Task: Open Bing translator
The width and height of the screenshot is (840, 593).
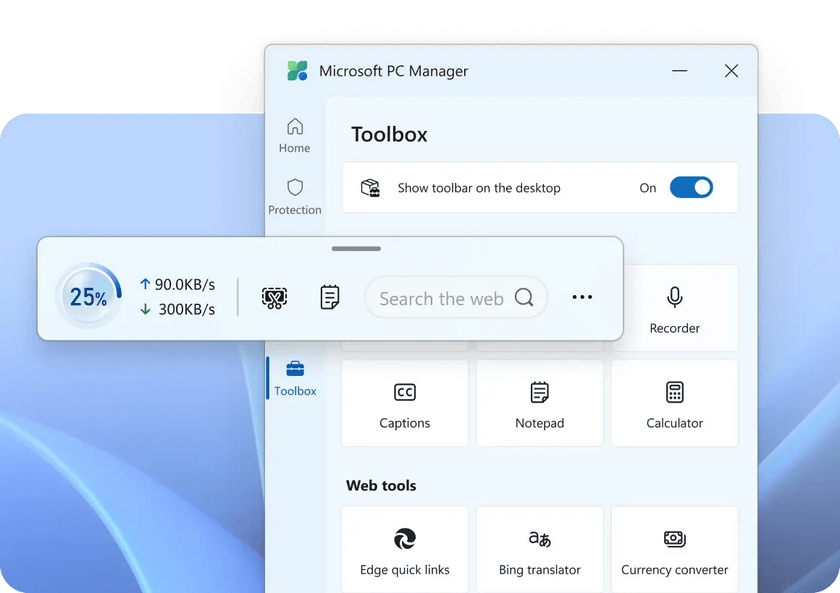Action: click(x=539, y=549)
